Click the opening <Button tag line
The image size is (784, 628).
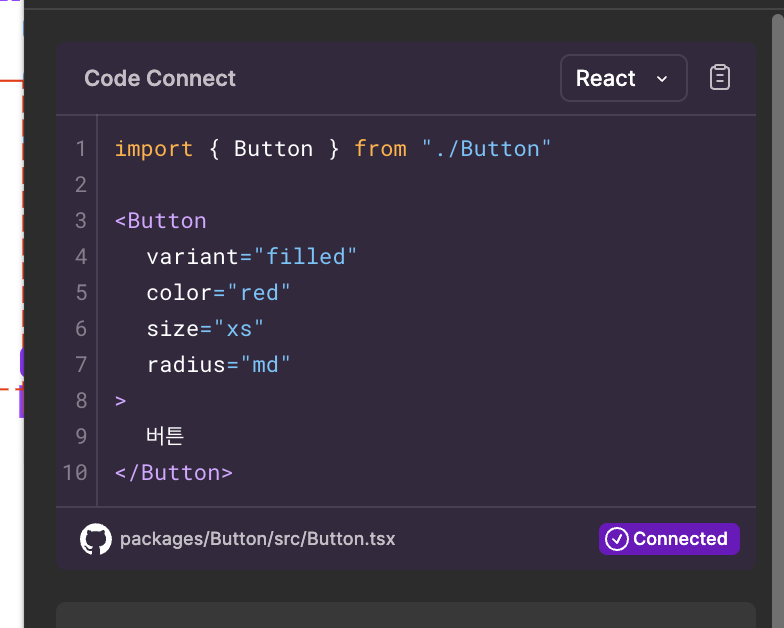click(x=160, y=221)
